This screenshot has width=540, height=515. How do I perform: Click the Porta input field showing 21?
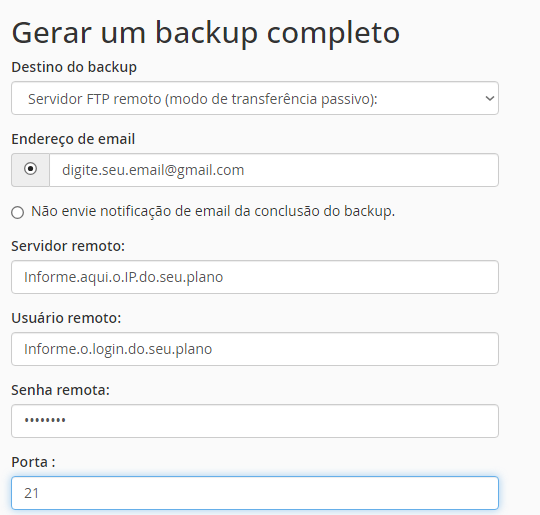pyautogui.click(x=255, y=493)
